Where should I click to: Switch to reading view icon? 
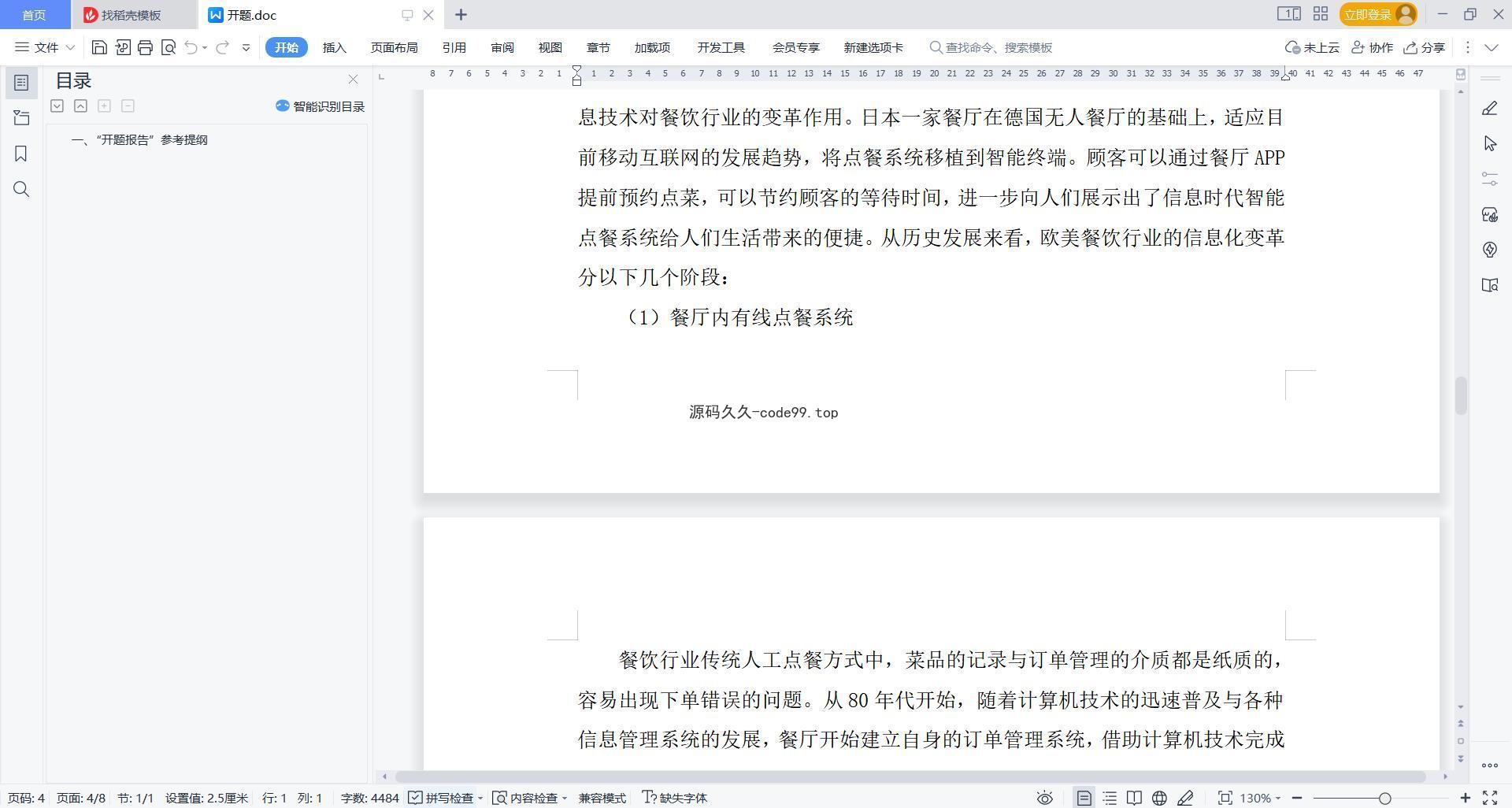[x=1134, y=798]
